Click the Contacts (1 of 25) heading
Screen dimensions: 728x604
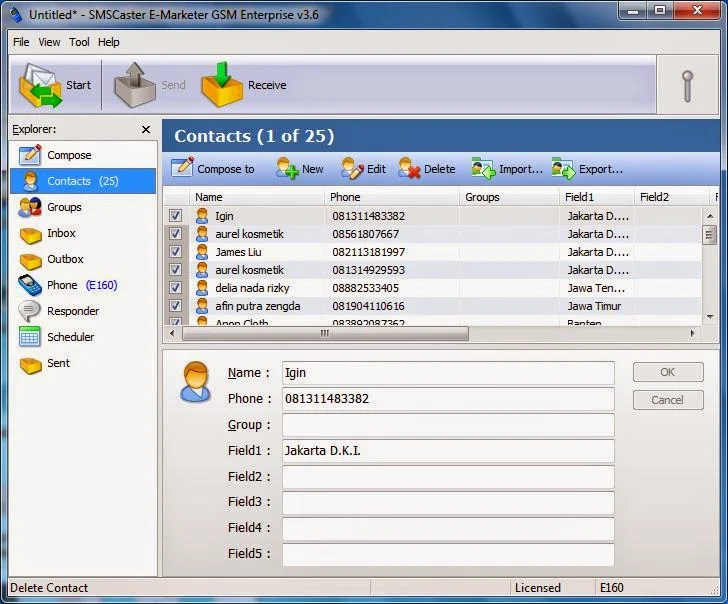254,136
